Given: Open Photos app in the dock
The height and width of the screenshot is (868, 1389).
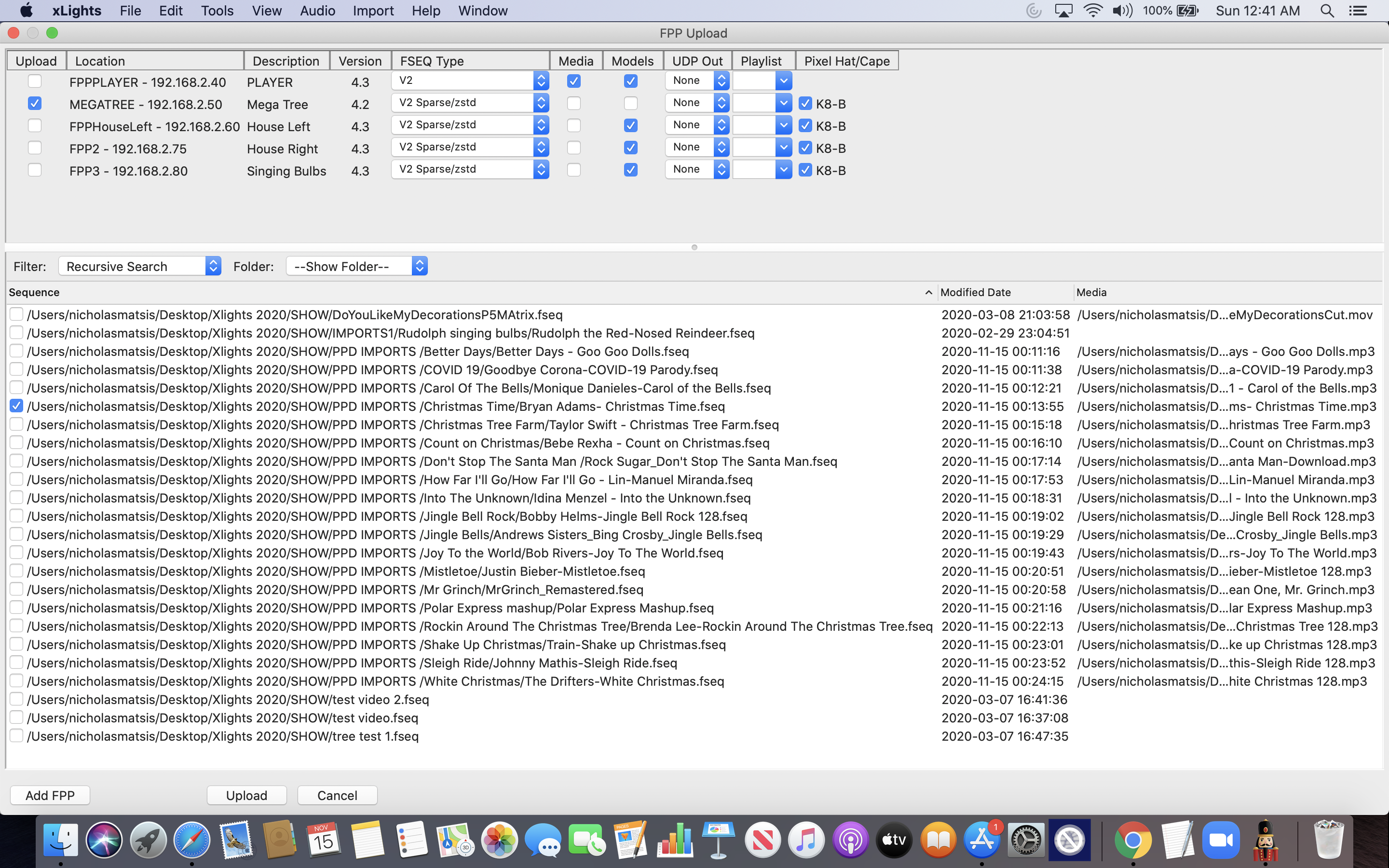Looking at the screenshot, I should [499, 841].
